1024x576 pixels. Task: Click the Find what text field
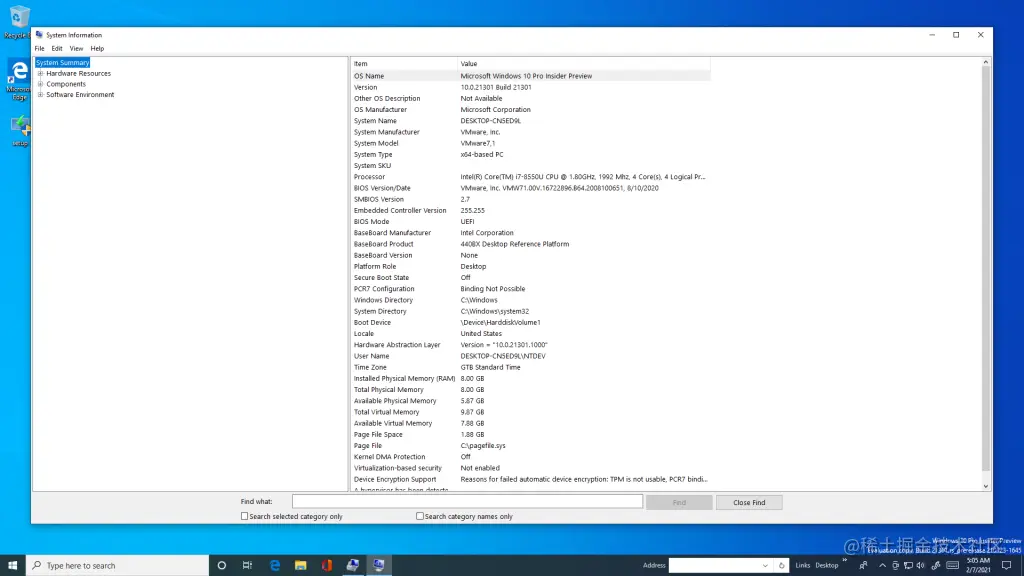coord(467,502)
